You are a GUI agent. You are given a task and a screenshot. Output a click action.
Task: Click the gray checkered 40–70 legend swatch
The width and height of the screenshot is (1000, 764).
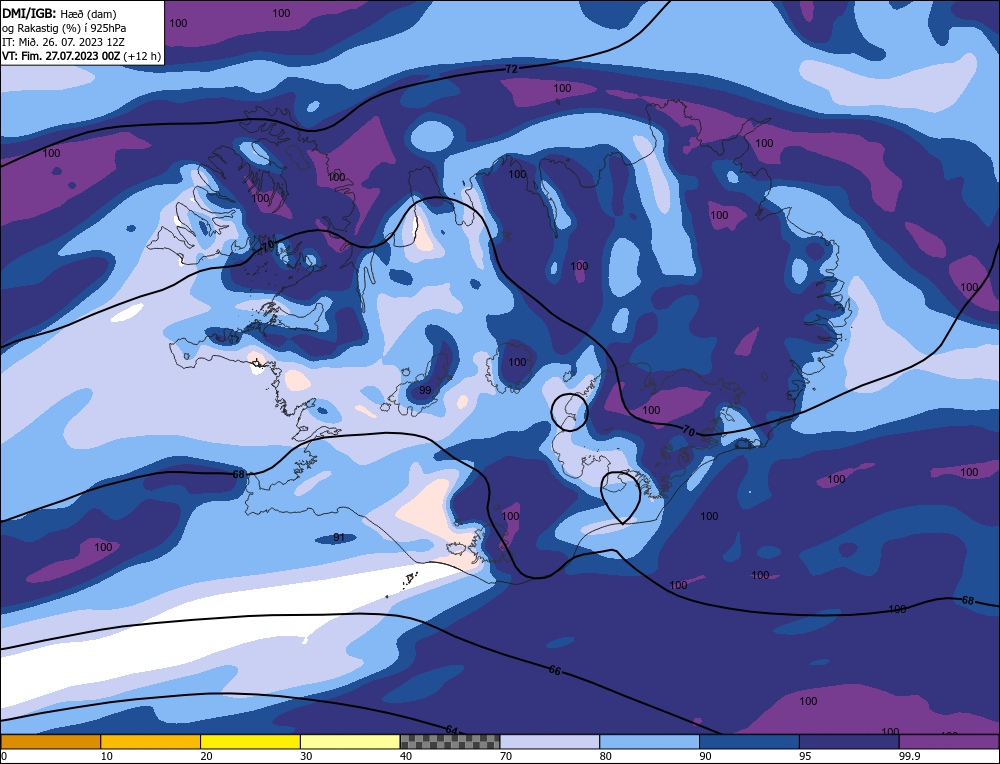(x=450, y=742)
